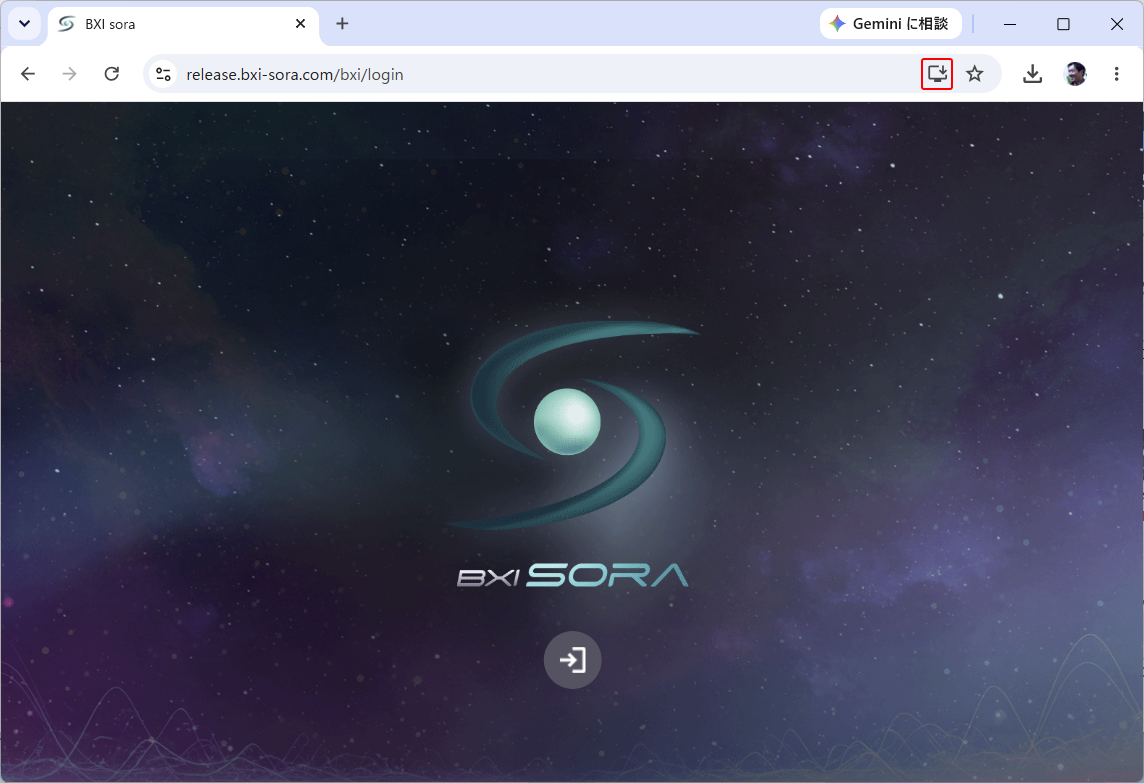The width and height of the screenshot is (1144, 783).
Task: Open the Chrome three-dot menu
Action: (1116, 74)
